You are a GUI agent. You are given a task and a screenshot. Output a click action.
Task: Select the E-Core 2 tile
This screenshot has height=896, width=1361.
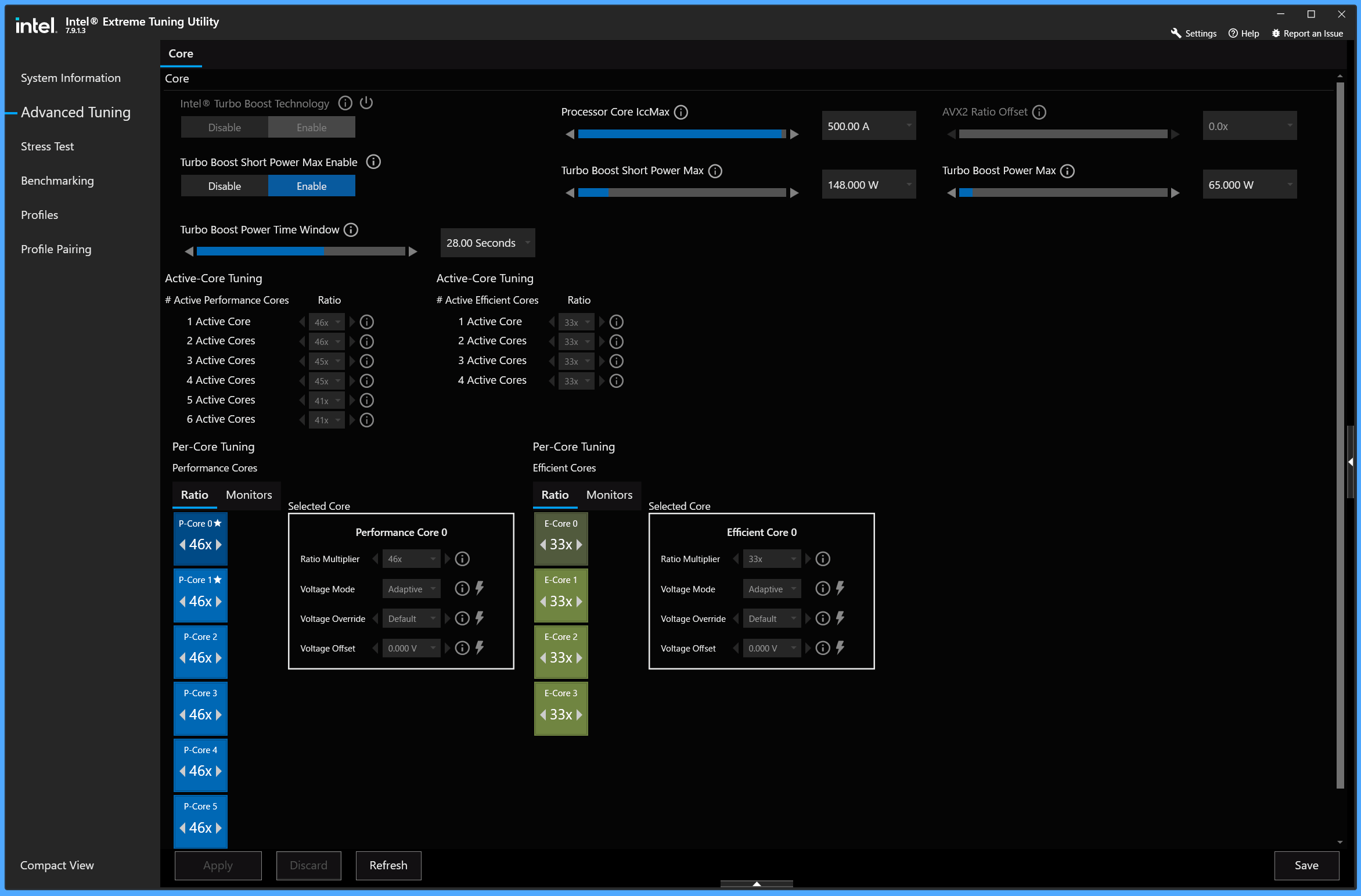[x=561, y=652]
